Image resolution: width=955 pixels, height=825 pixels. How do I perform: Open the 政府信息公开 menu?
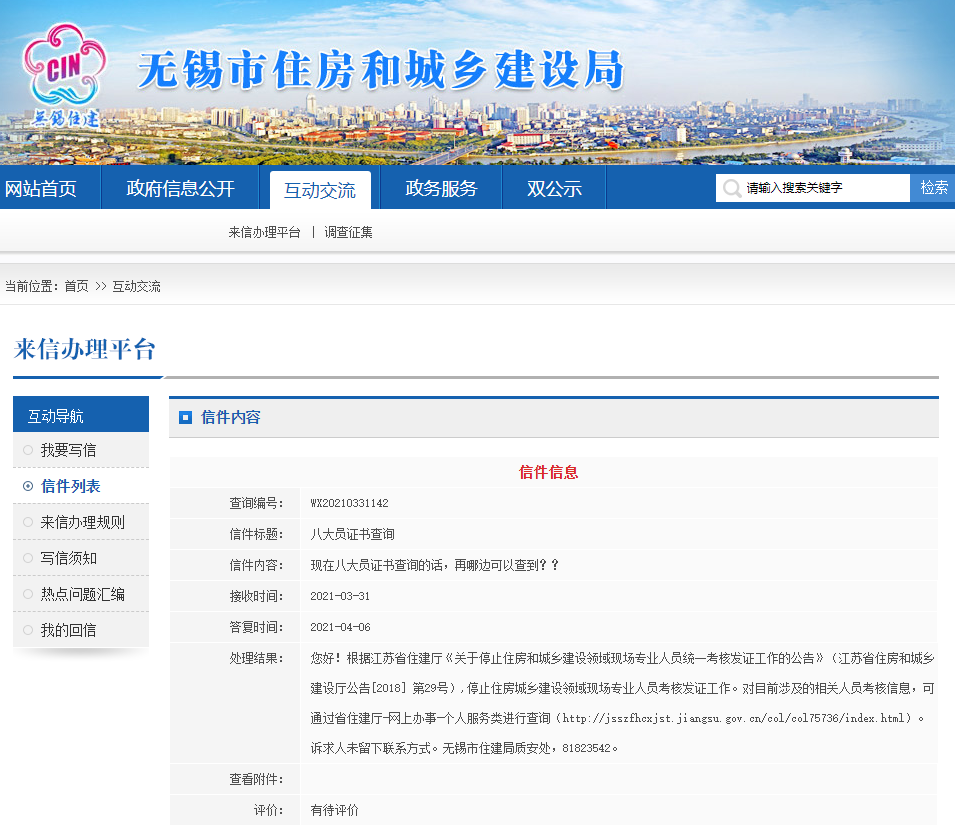click(181, 188)
